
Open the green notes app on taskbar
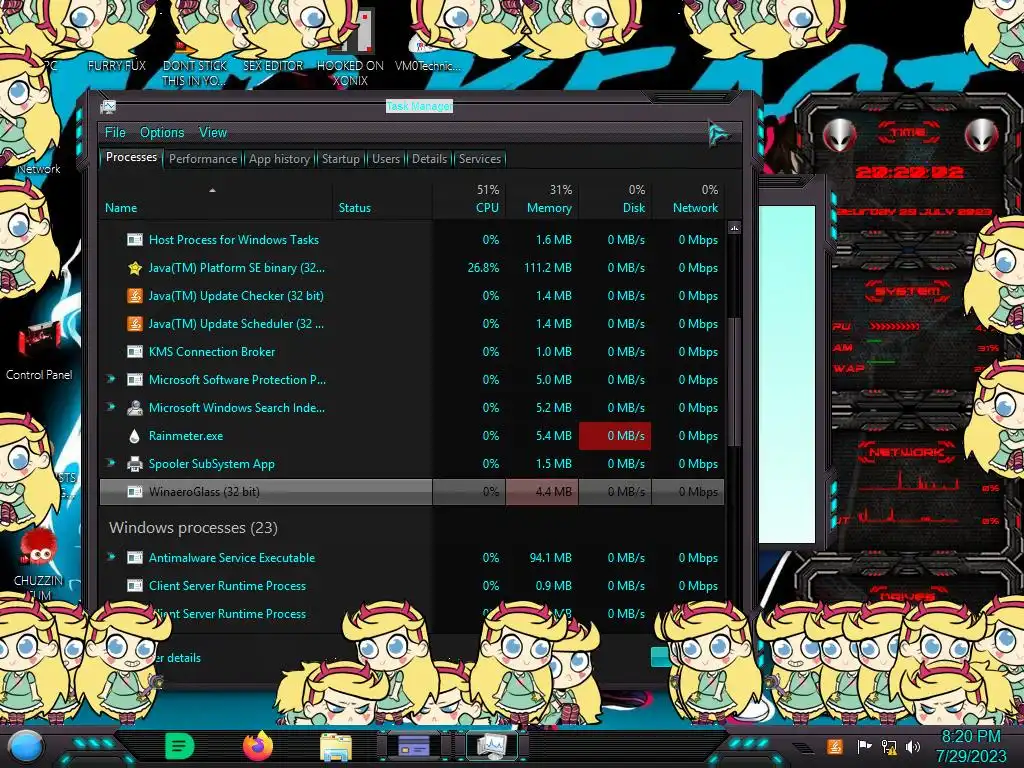pos(180,746)
